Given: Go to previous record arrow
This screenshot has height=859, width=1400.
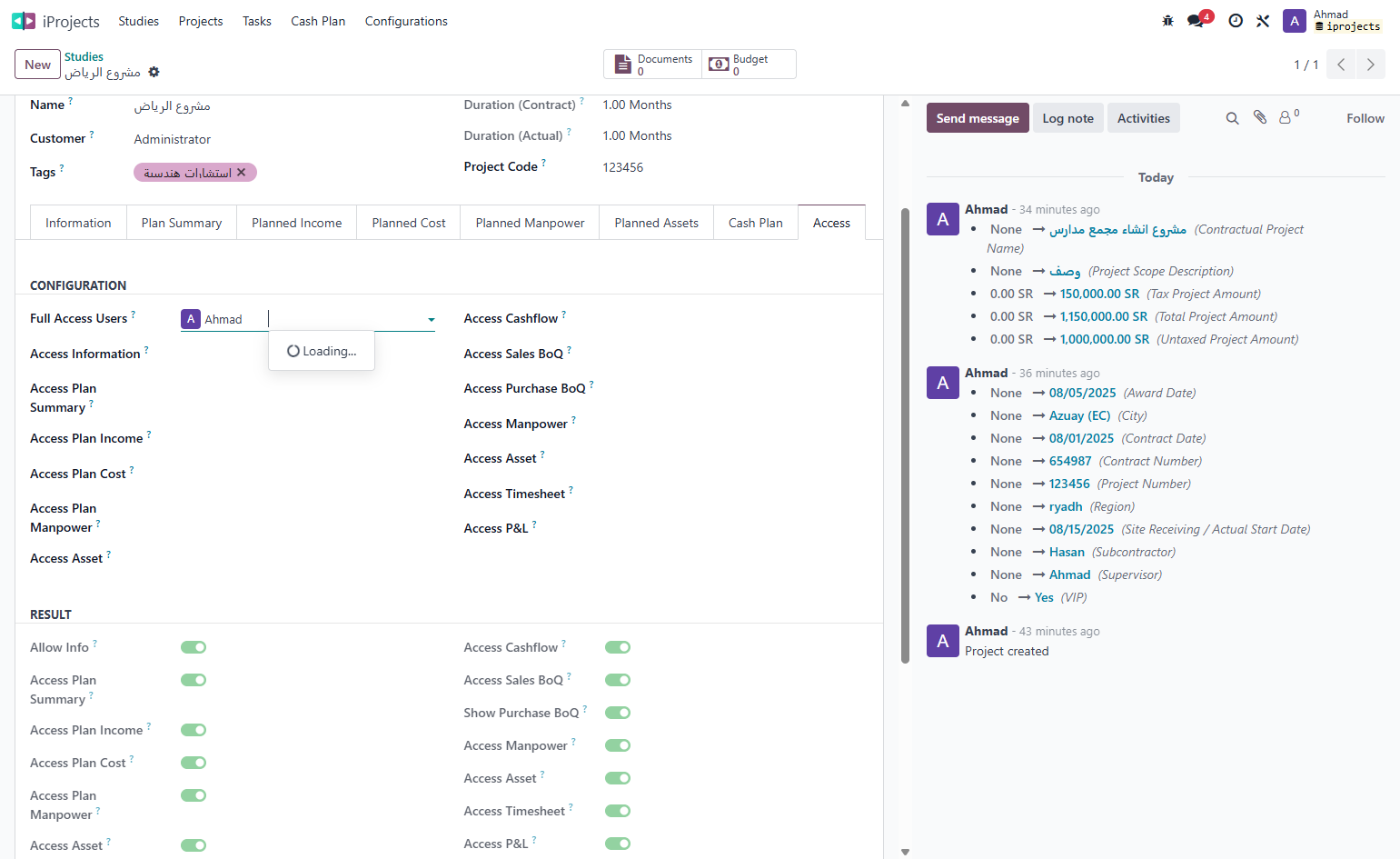Looking at the screenshot, I should 1341,65.
